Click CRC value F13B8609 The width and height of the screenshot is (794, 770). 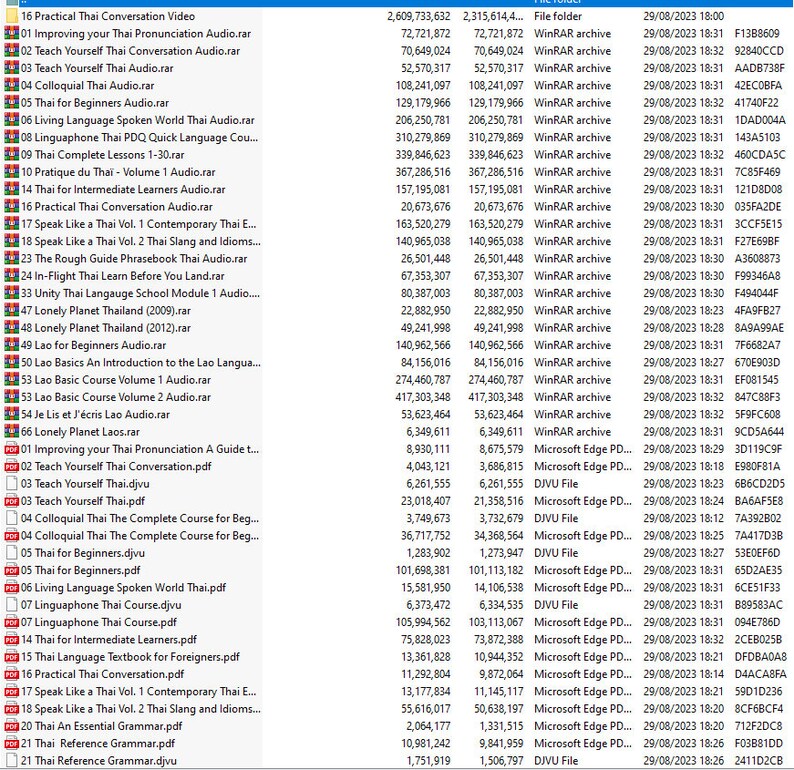coord(757,33)
